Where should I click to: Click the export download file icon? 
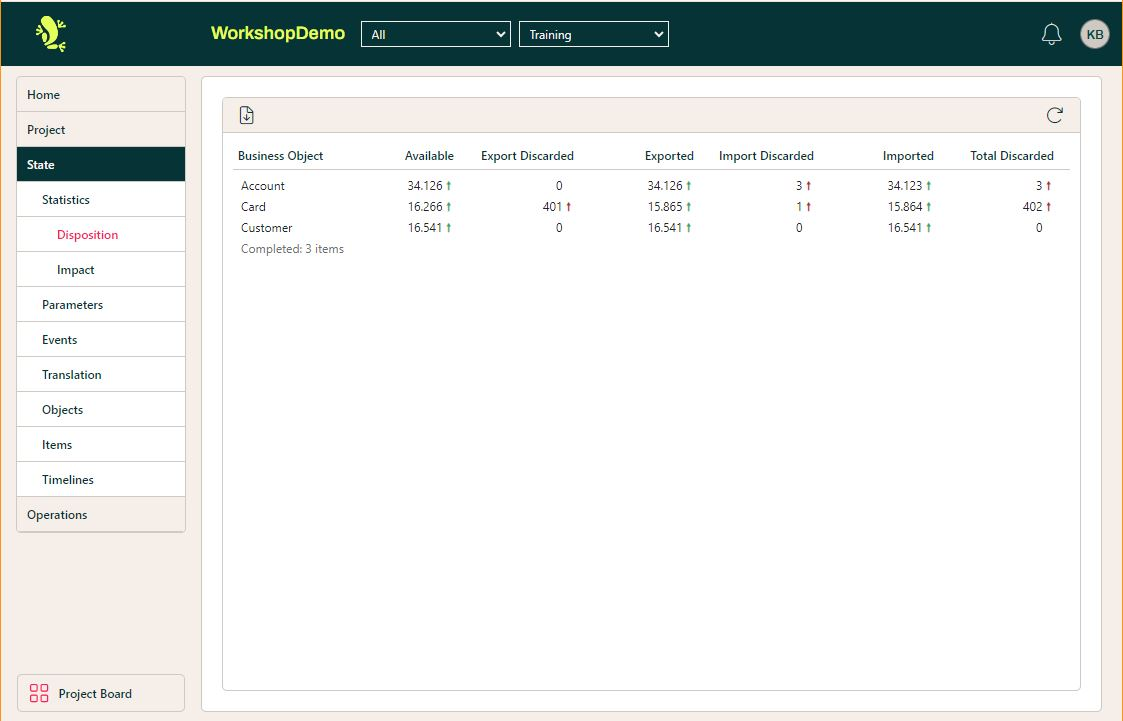coord(247,115)
